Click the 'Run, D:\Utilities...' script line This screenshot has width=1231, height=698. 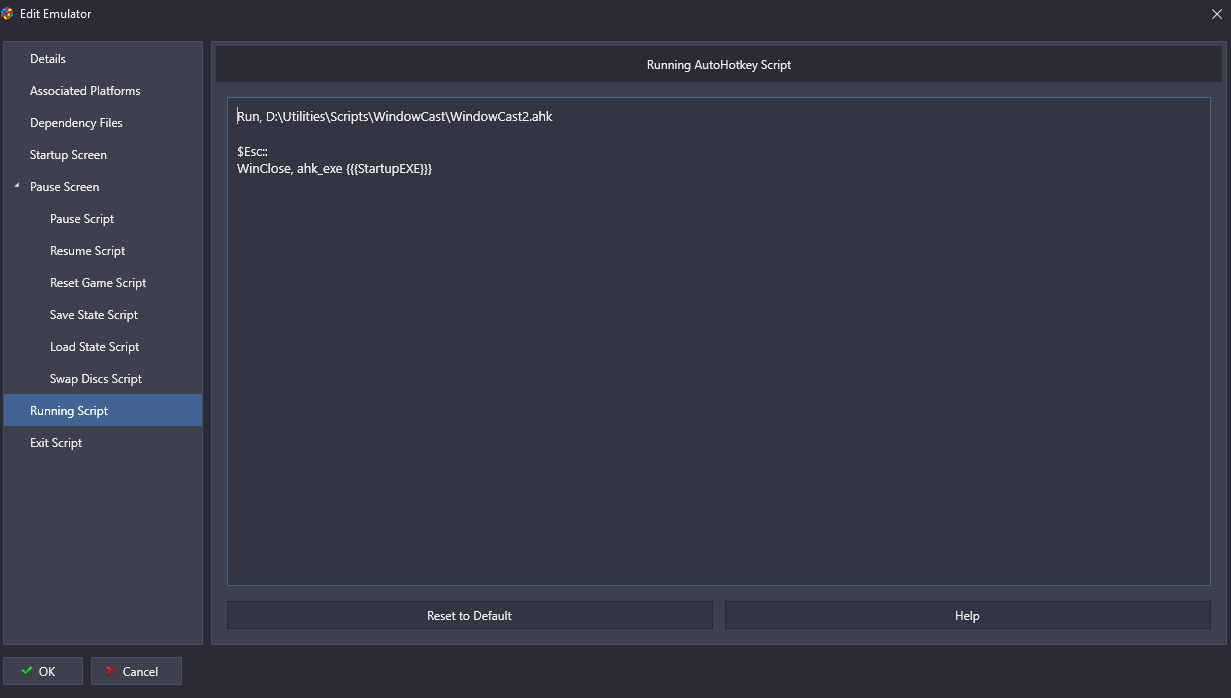[394, 117]
